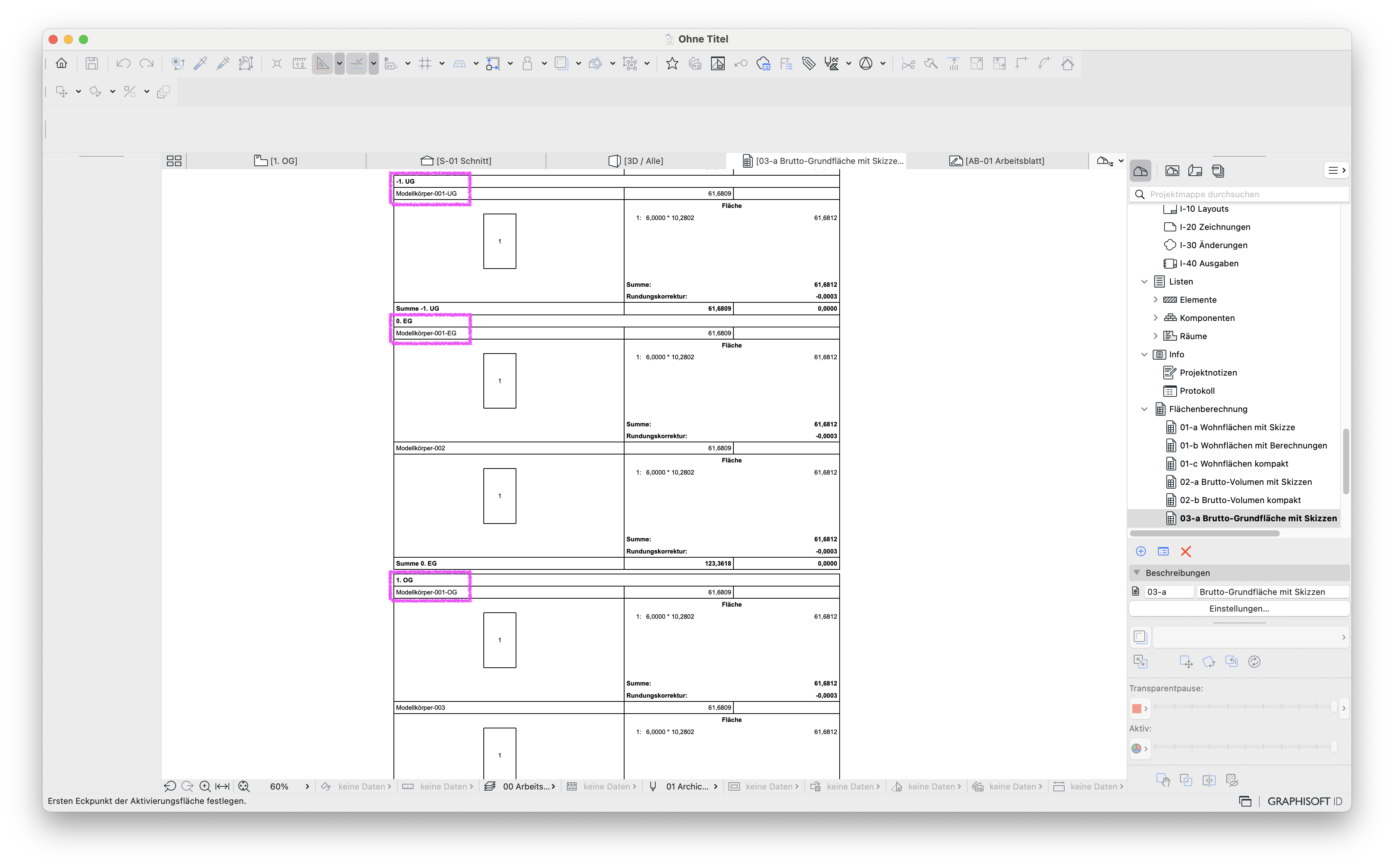Collapse the Flächenberechnung tree node
1394x868 pixels.
(x=1144, y=409)
